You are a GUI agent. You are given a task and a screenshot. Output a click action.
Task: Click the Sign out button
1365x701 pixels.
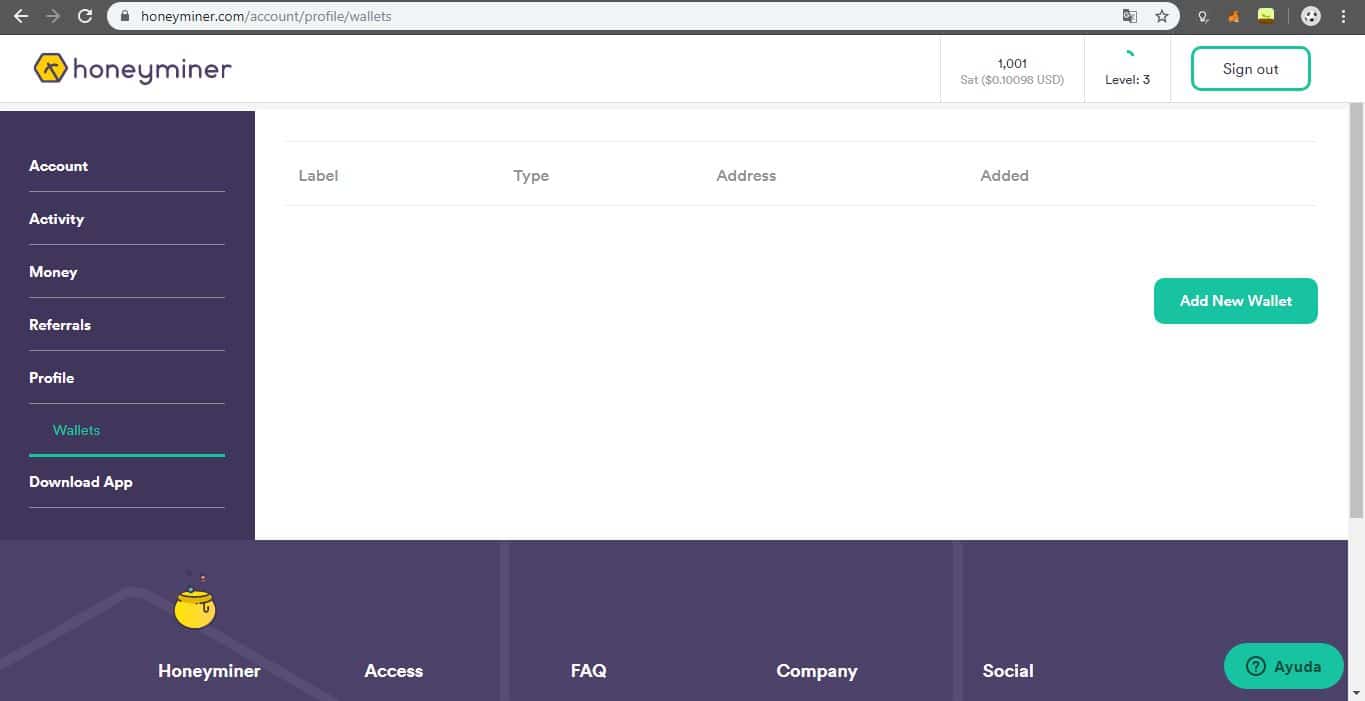pos(1250,69)
